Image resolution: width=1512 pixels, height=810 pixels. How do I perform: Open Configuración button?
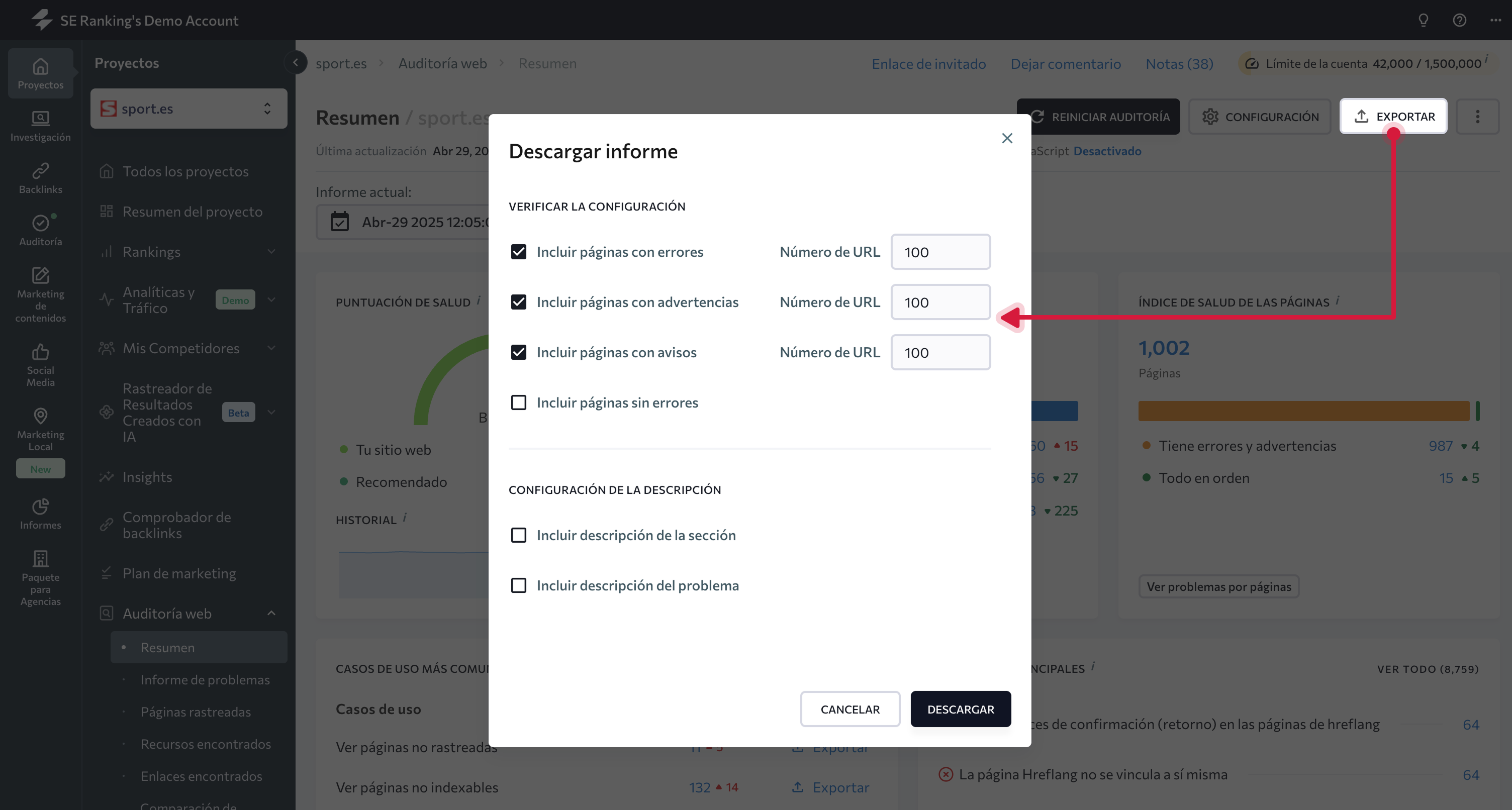(x=1260, y=116)
